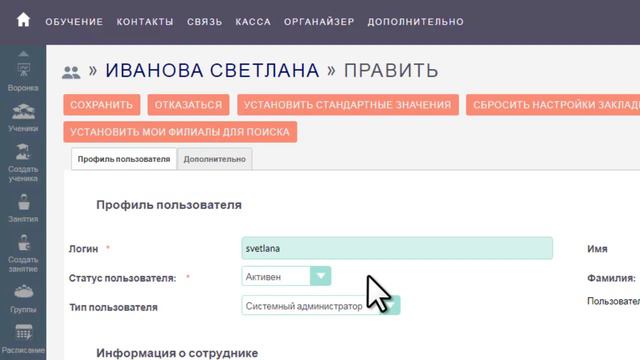Viewport: 640px width, 360px height.
Task: Open the Обучение menu
Action: tap(74, 22)
